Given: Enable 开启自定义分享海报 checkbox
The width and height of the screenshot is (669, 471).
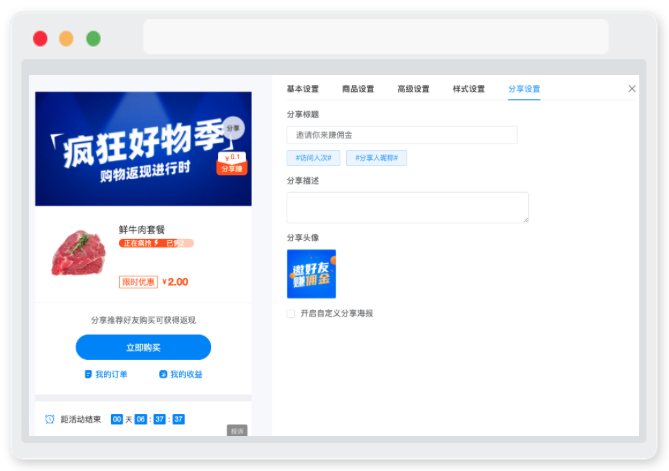Looking at the screenshot, I should pos(291,314).
